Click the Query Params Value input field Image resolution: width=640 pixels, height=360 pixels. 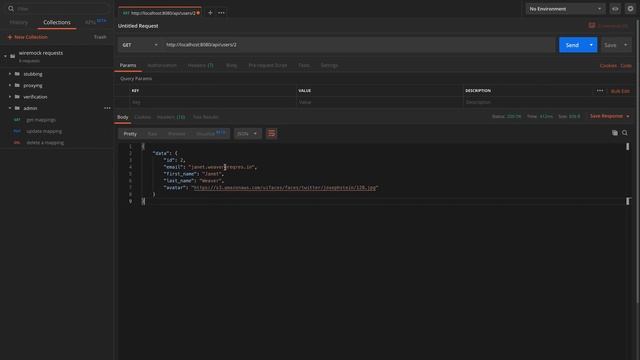(x=380, y=102)
